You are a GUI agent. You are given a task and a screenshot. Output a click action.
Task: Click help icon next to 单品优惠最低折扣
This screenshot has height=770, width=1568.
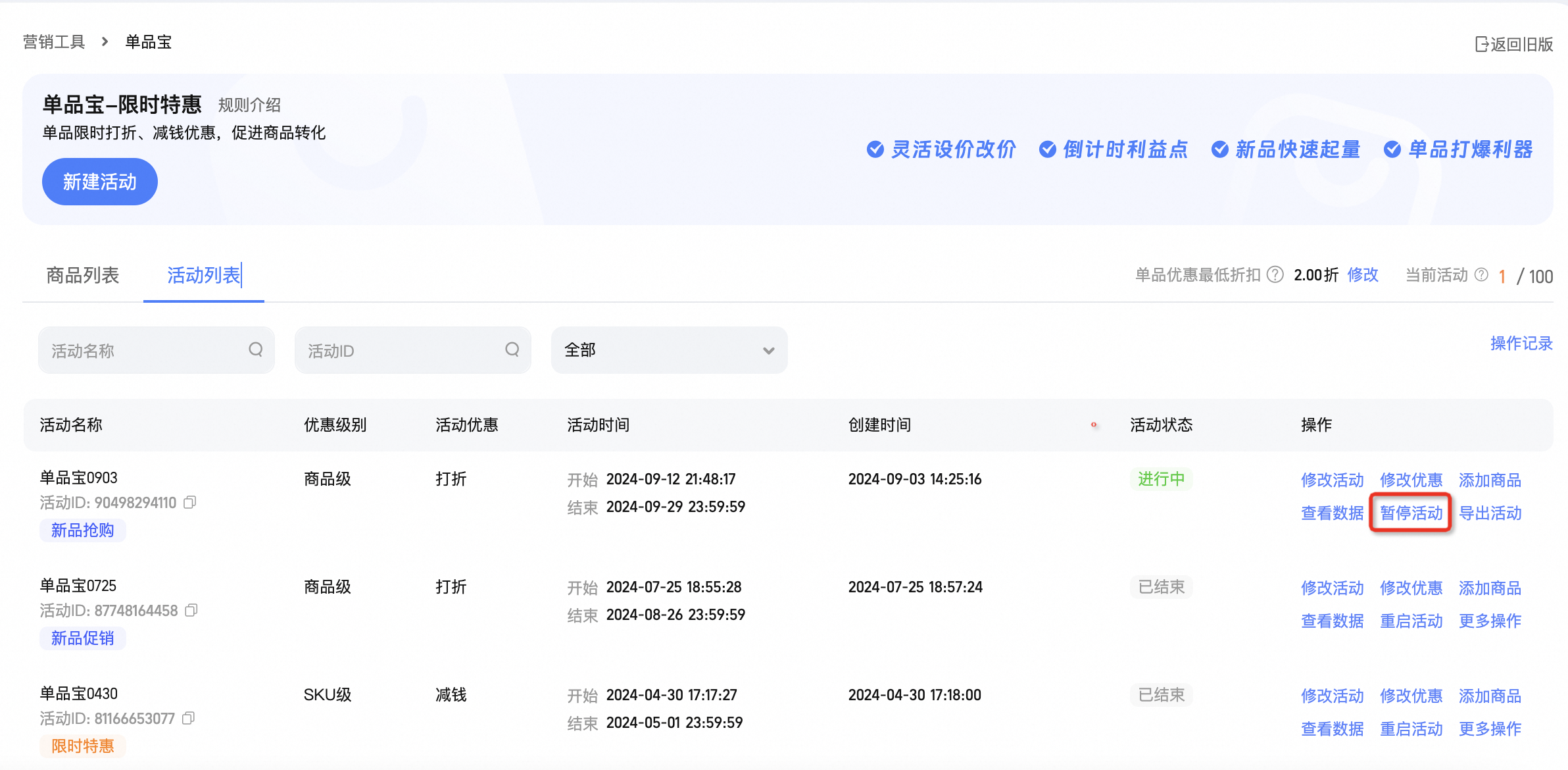(x=1275, y=274)
